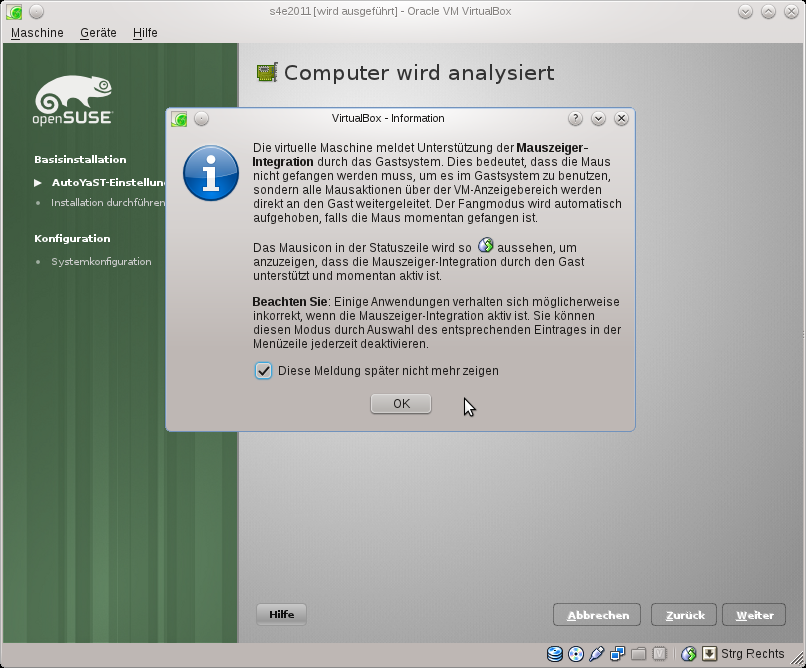Click the 'VirtualBox - Information' title text
Viewport: 806px width, 668px height.
tap(388, 118)
